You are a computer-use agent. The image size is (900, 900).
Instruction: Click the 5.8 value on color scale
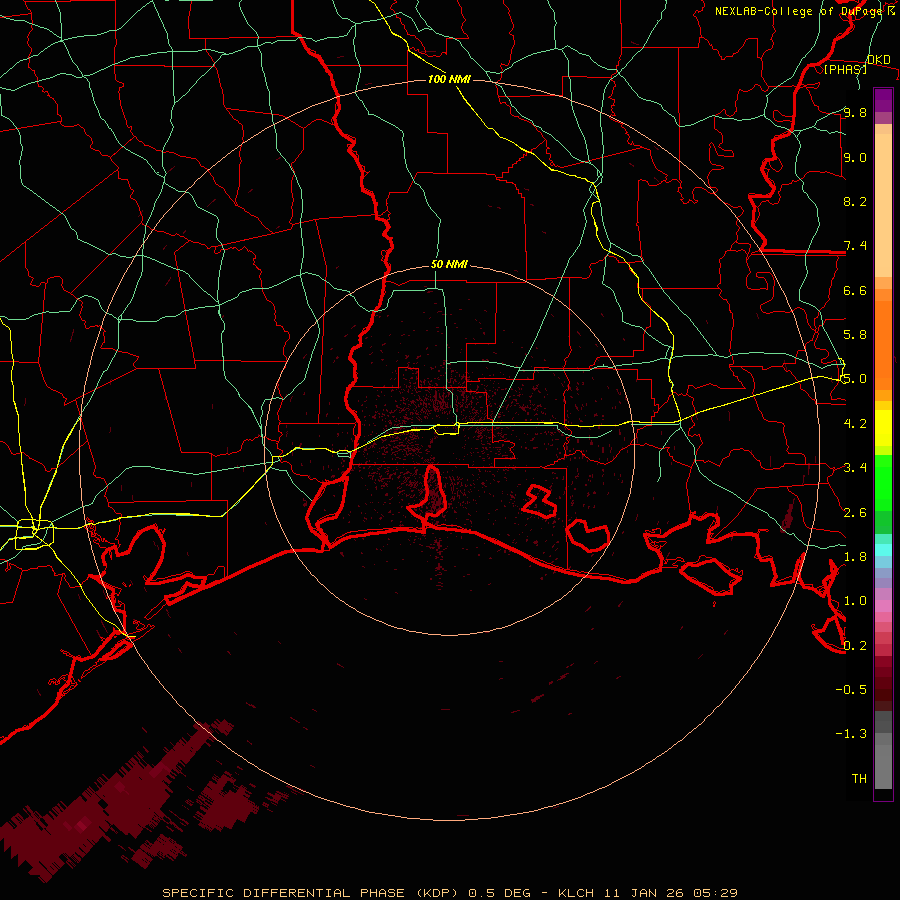coord(855,335)
